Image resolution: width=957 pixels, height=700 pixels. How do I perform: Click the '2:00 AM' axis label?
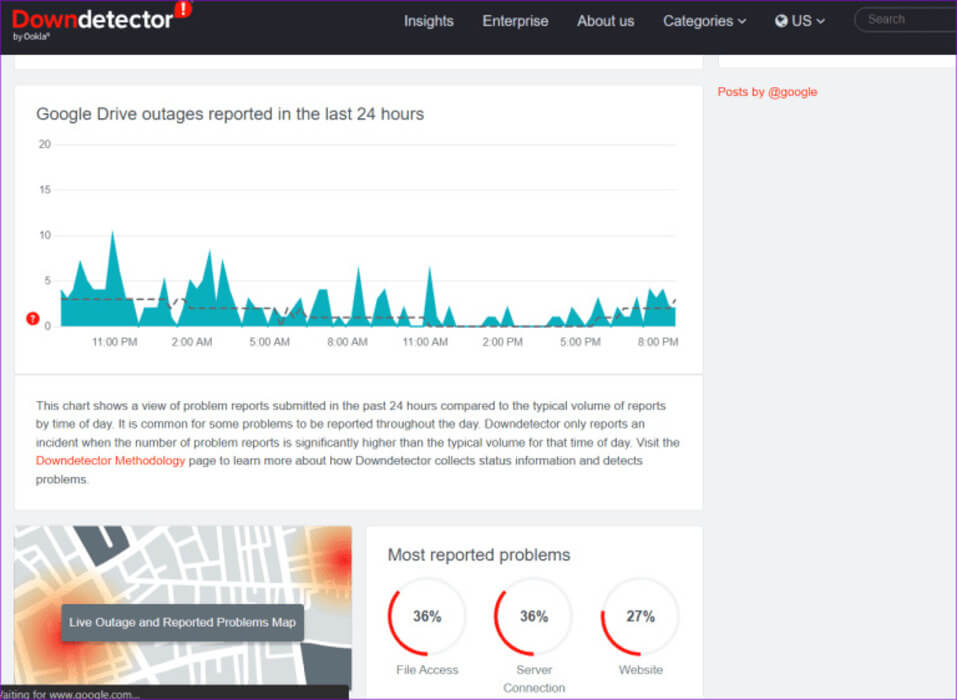point(192,342)
